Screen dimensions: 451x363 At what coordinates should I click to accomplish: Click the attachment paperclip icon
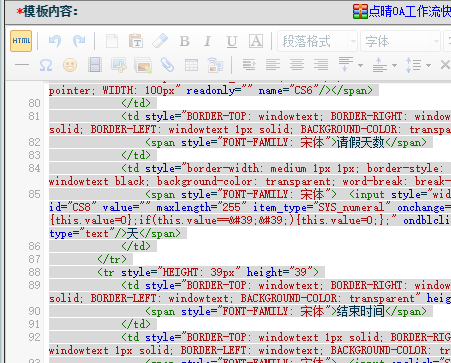167,65
